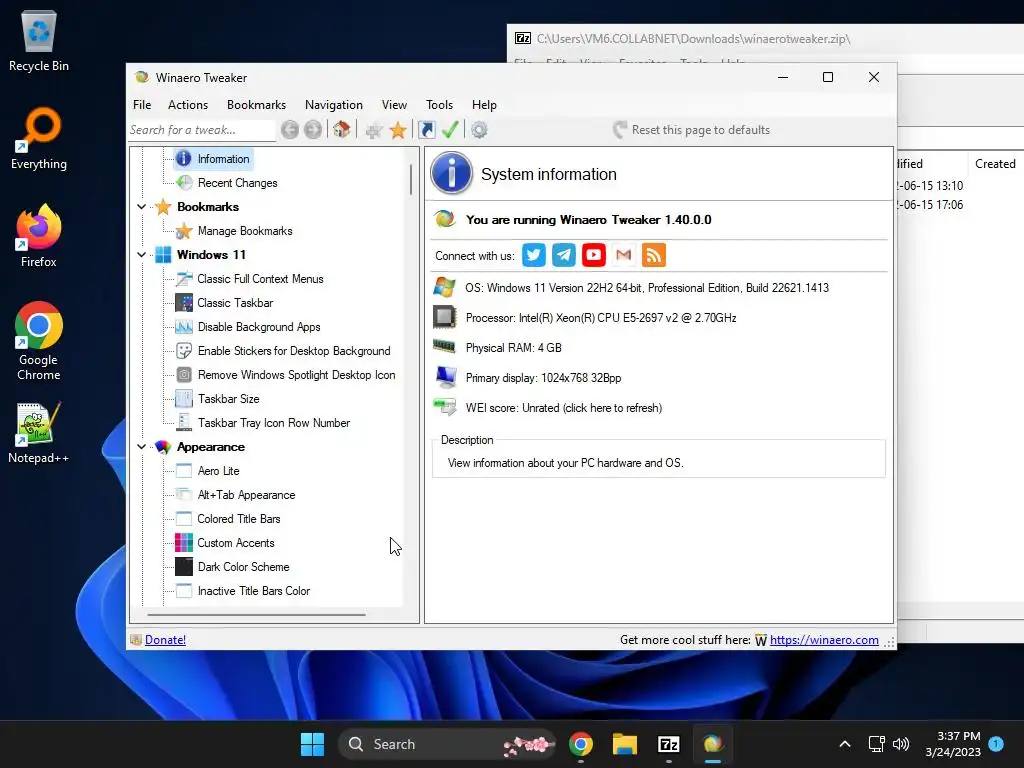
Task: Click the tree panel horizontal scrollbar
Action: click(x=256, y=615)
